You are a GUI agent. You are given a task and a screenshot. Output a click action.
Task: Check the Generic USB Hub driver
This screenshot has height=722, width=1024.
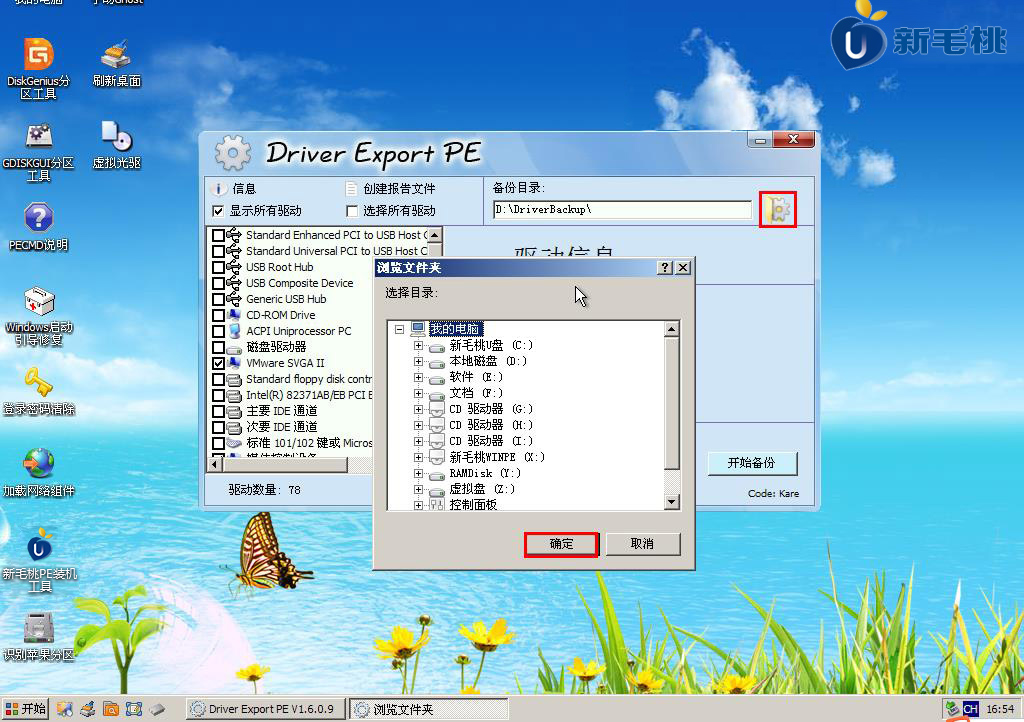pos(218,299)
